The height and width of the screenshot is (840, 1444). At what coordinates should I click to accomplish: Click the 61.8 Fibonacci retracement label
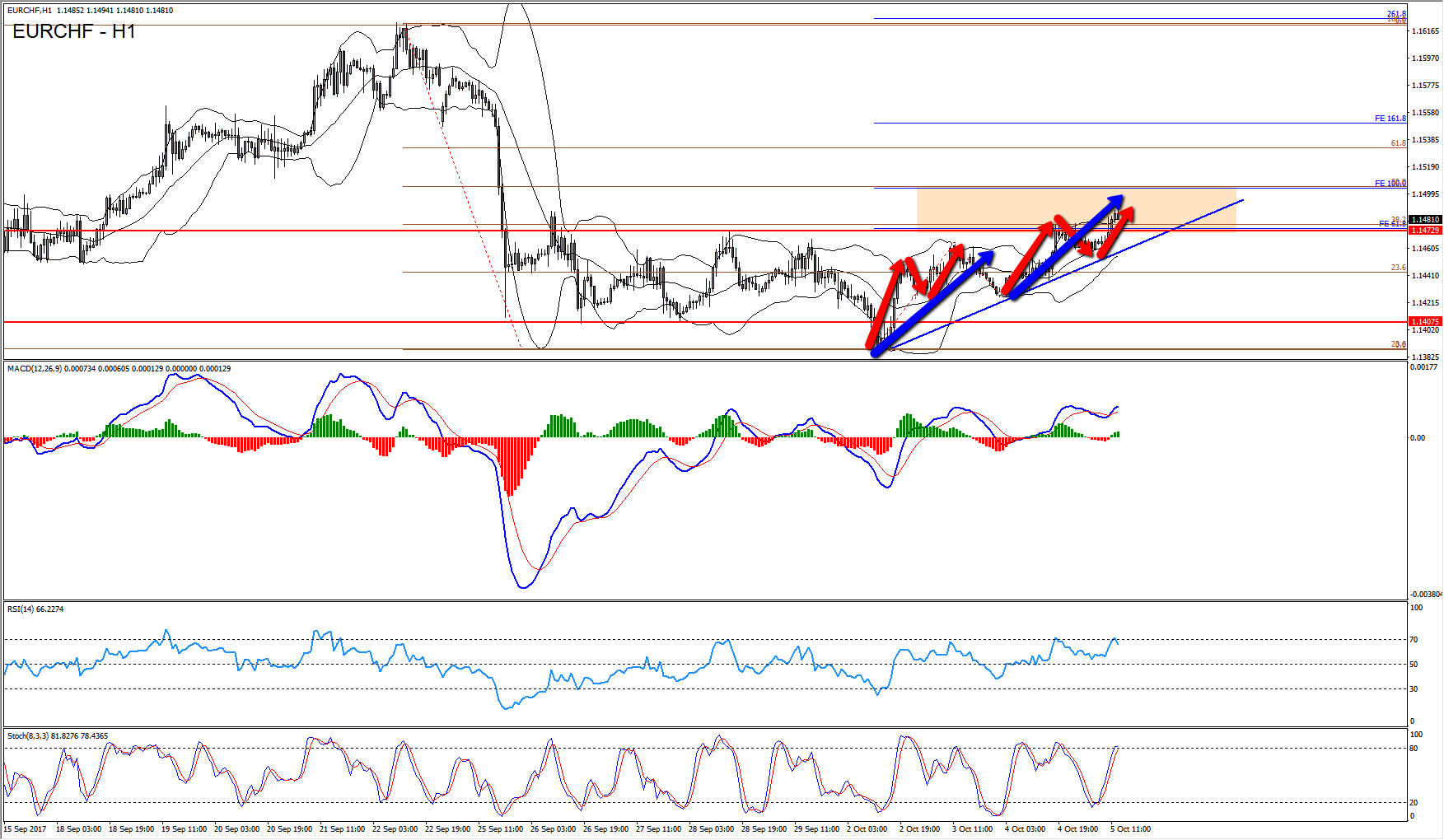(1398, 143)
